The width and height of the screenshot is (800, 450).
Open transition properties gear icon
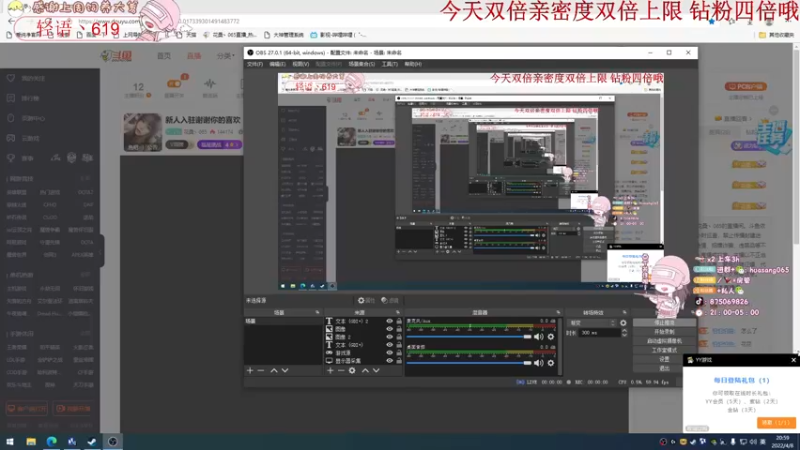coord(623,323)
